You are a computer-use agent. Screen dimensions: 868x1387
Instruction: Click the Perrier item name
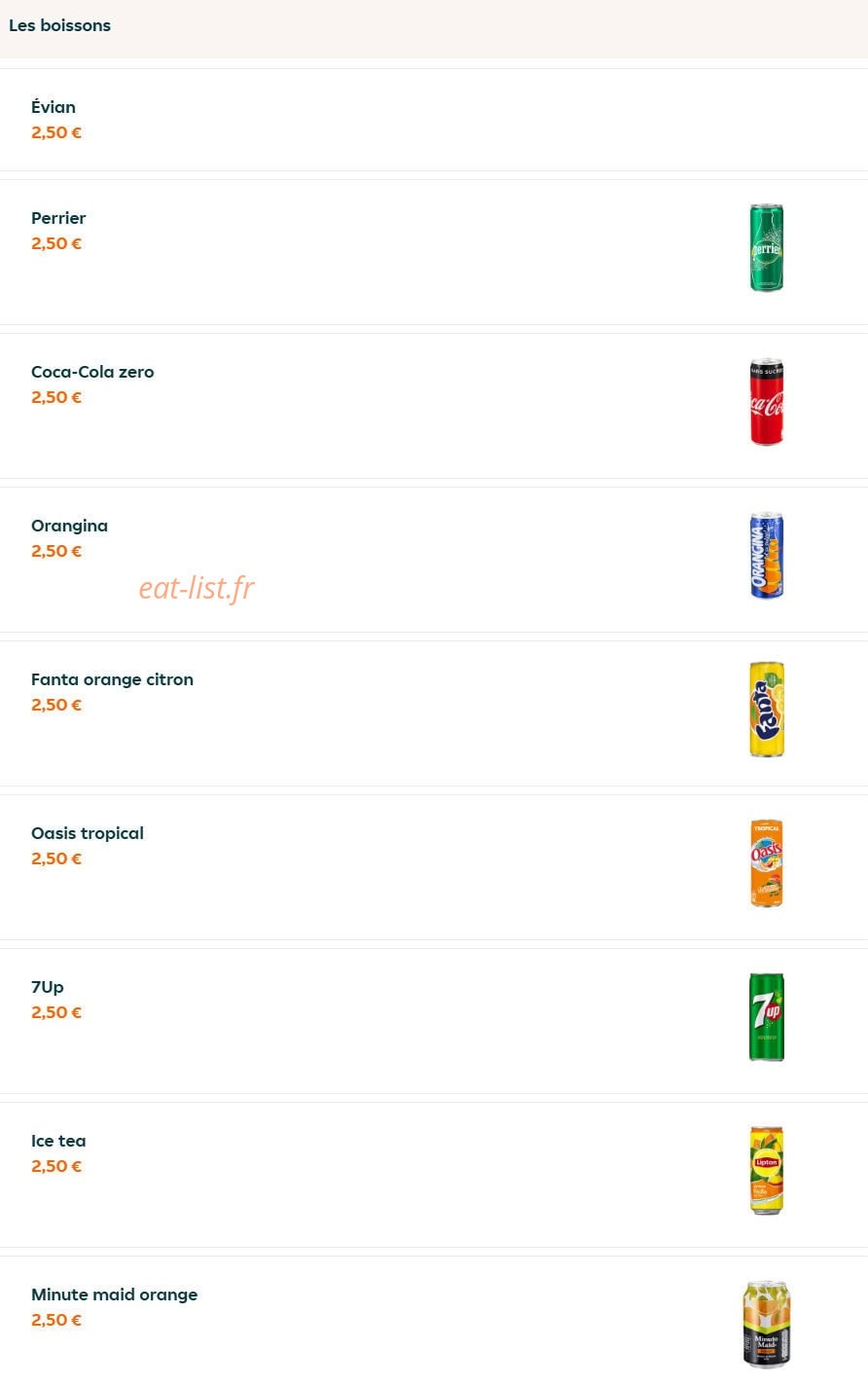pyautogui.click(x=58, y=218)
